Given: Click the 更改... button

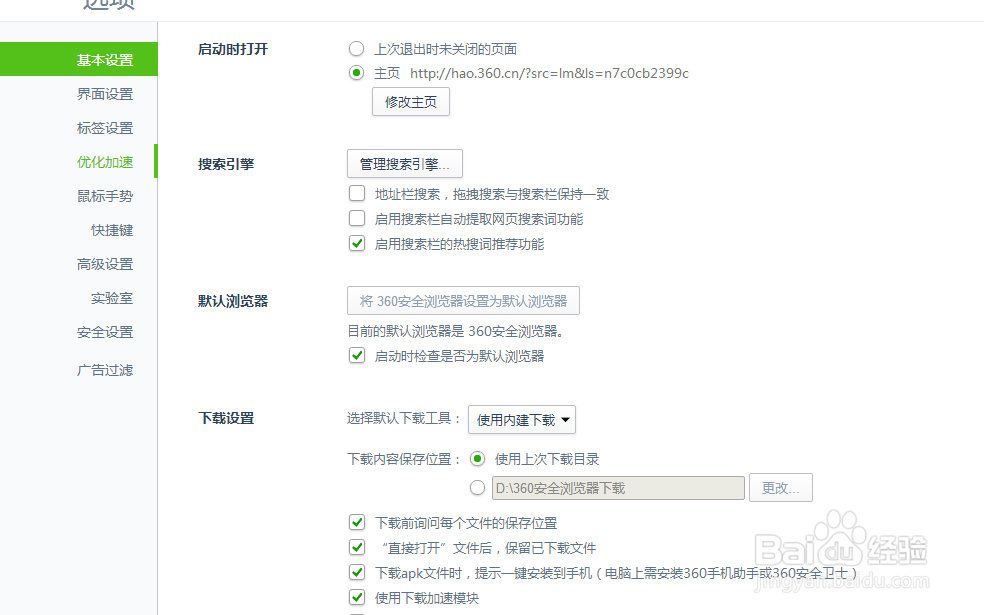Looking at the screenshot, I should [x=781, y=488].
